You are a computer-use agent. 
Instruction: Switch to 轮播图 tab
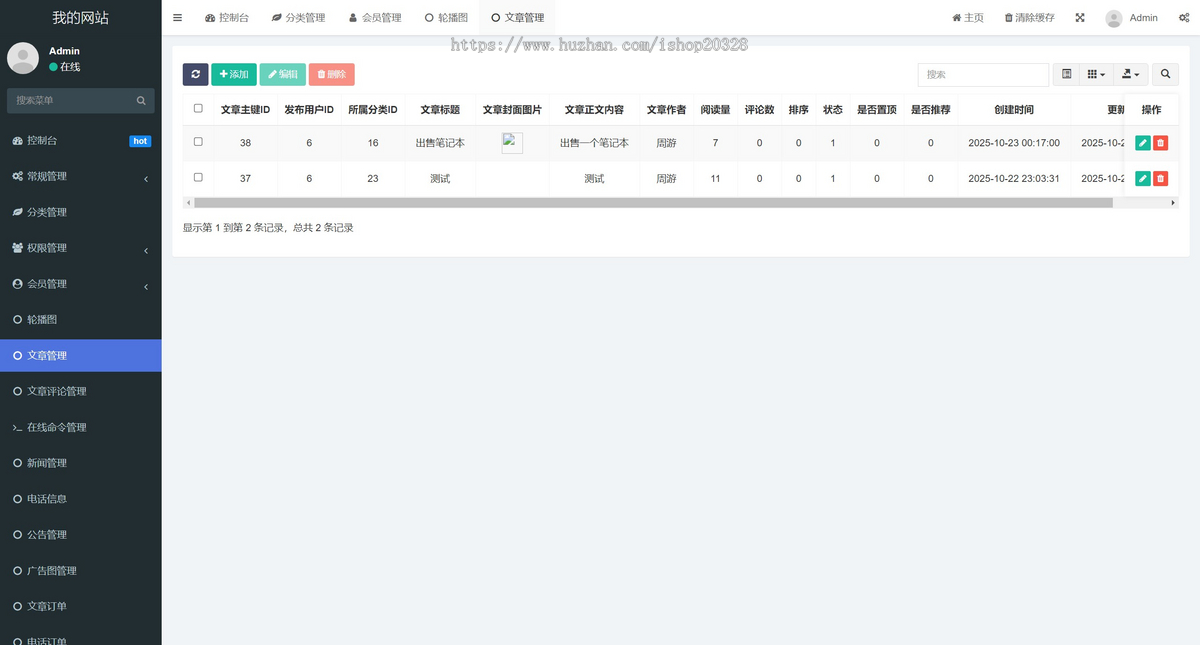click(446, 18)
